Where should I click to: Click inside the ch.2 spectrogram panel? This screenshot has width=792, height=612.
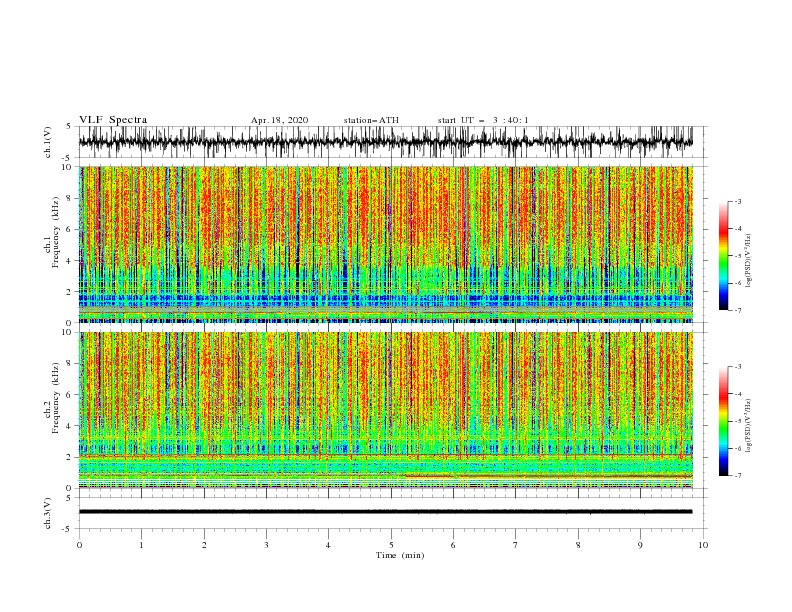pyautogui.click(x=386, y=410)
